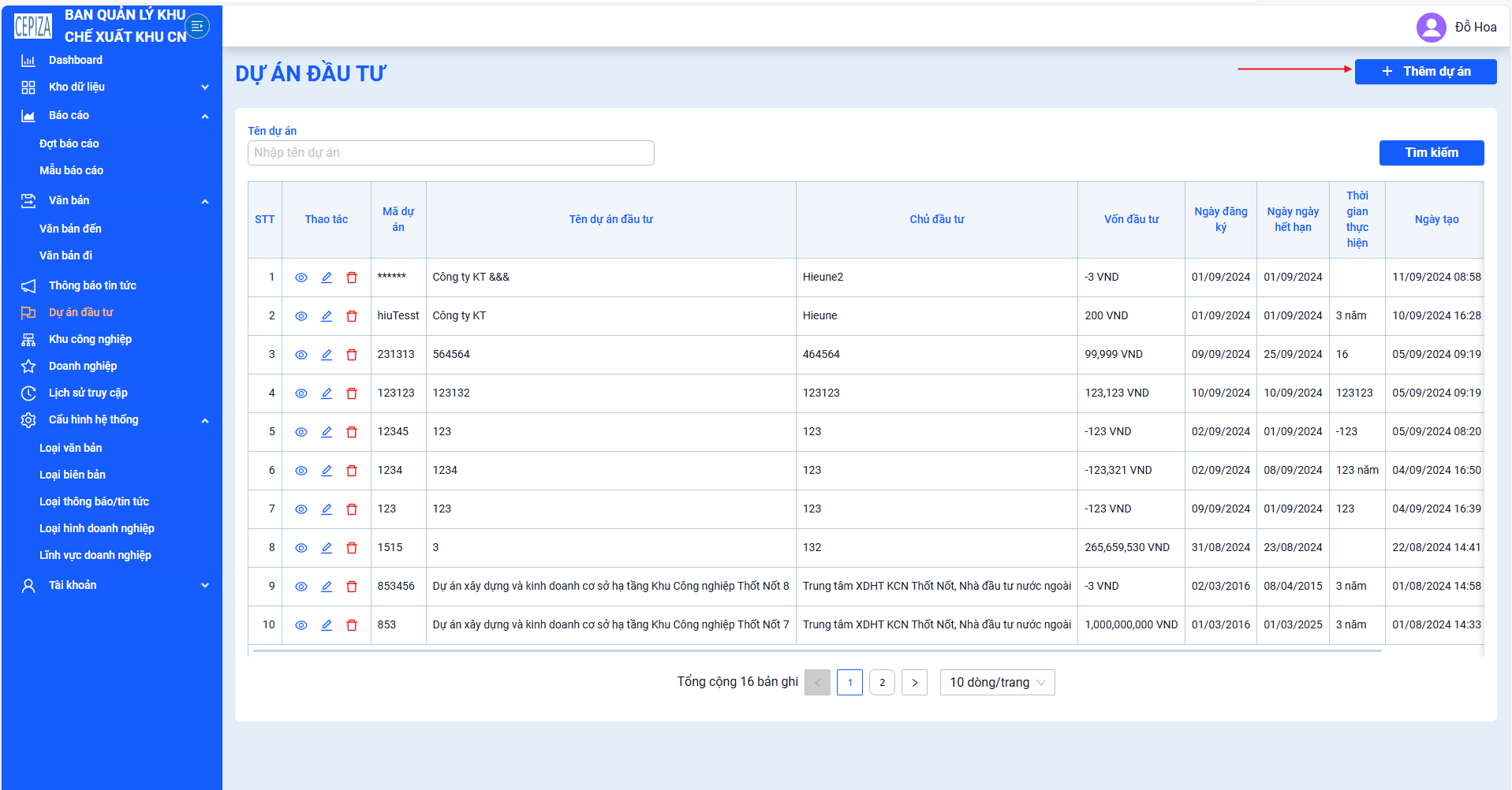Delete project with code 231313

coord(352,355)
